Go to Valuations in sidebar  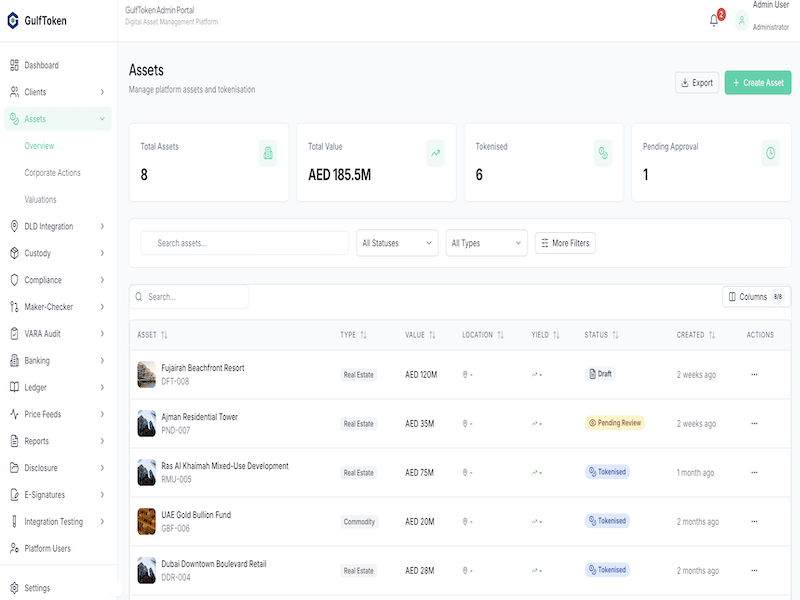pyautogui.click(x=40, y=200)
